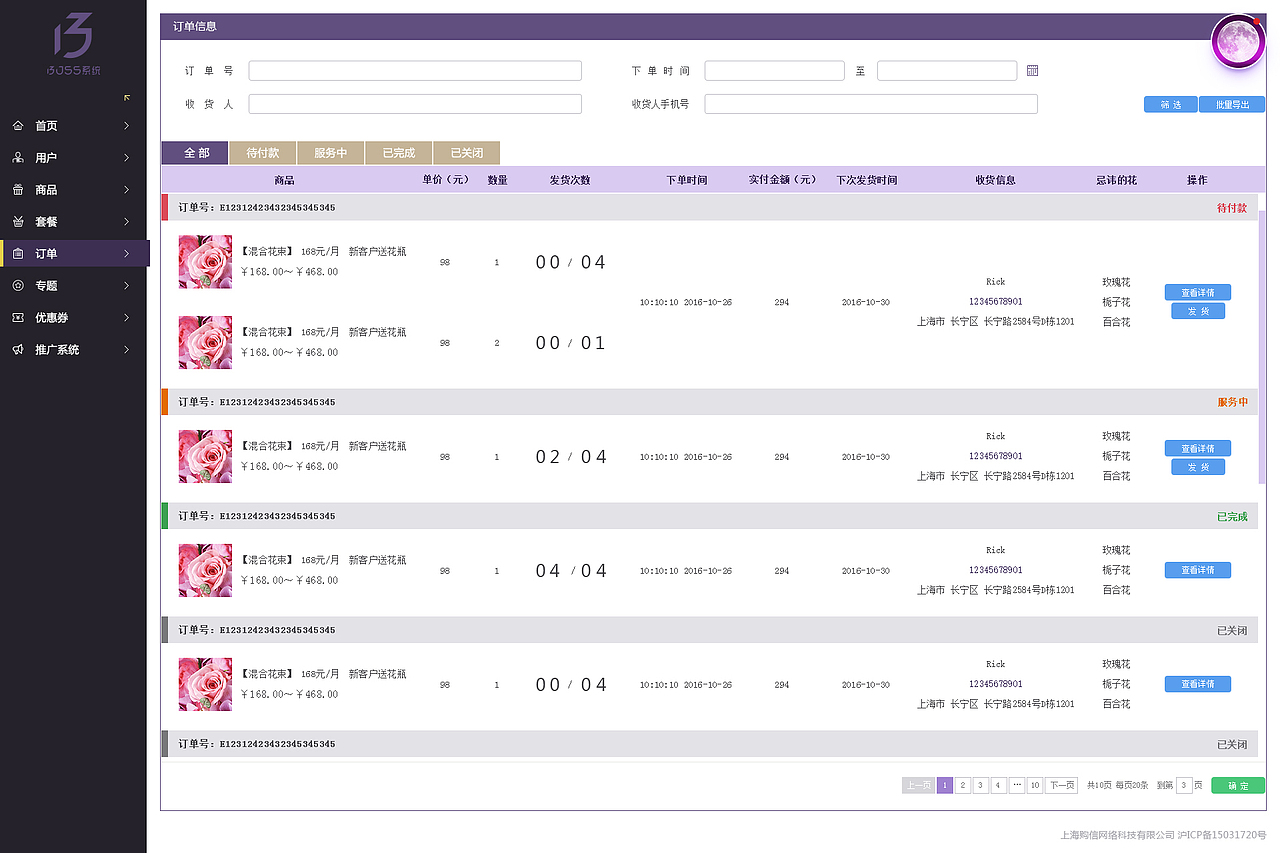
Task: Open the calendar picker beside 下单时间
Action: (x=1031, y=70)
